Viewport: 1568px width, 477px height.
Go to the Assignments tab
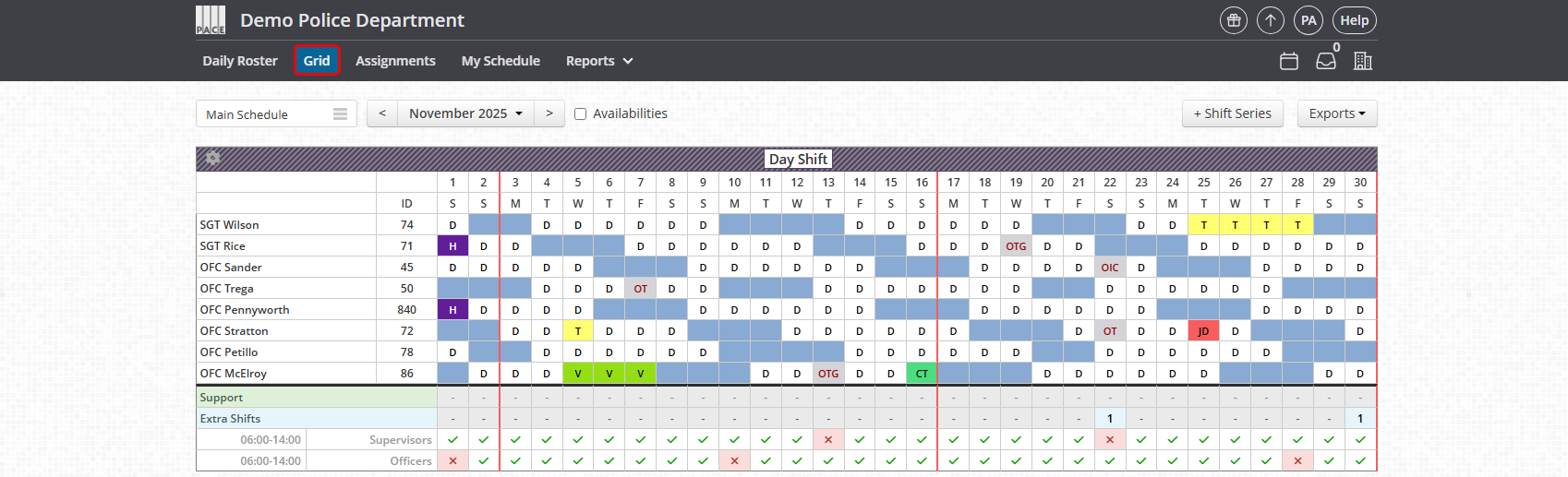click(395, 61)
